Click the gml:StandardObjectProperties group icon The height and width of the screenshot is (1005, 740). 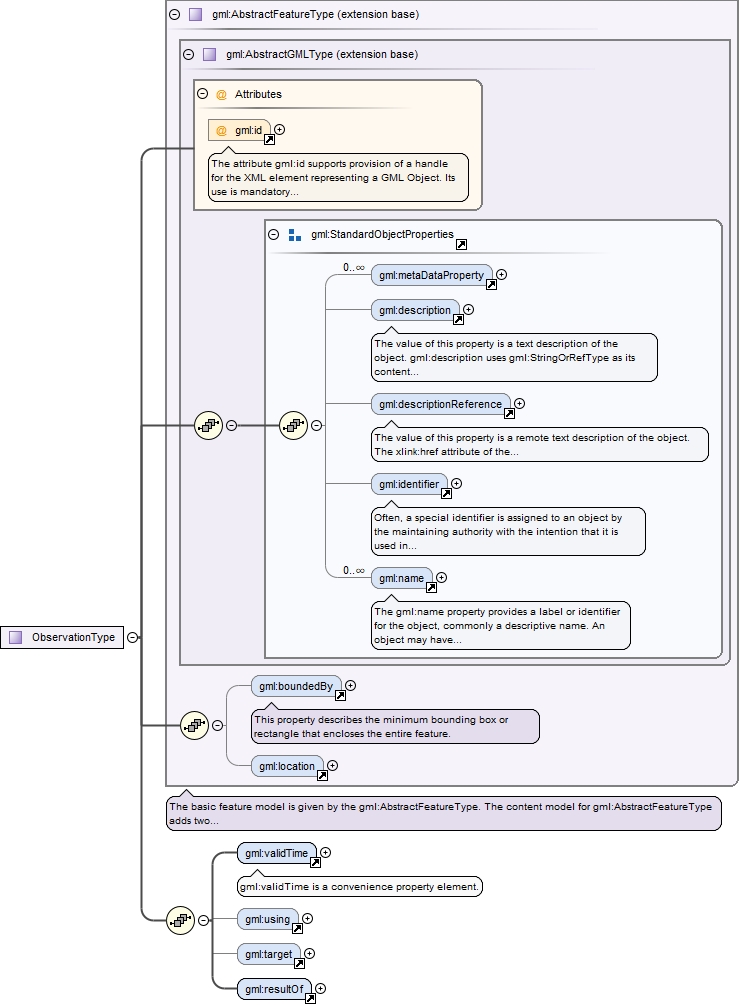295,235
